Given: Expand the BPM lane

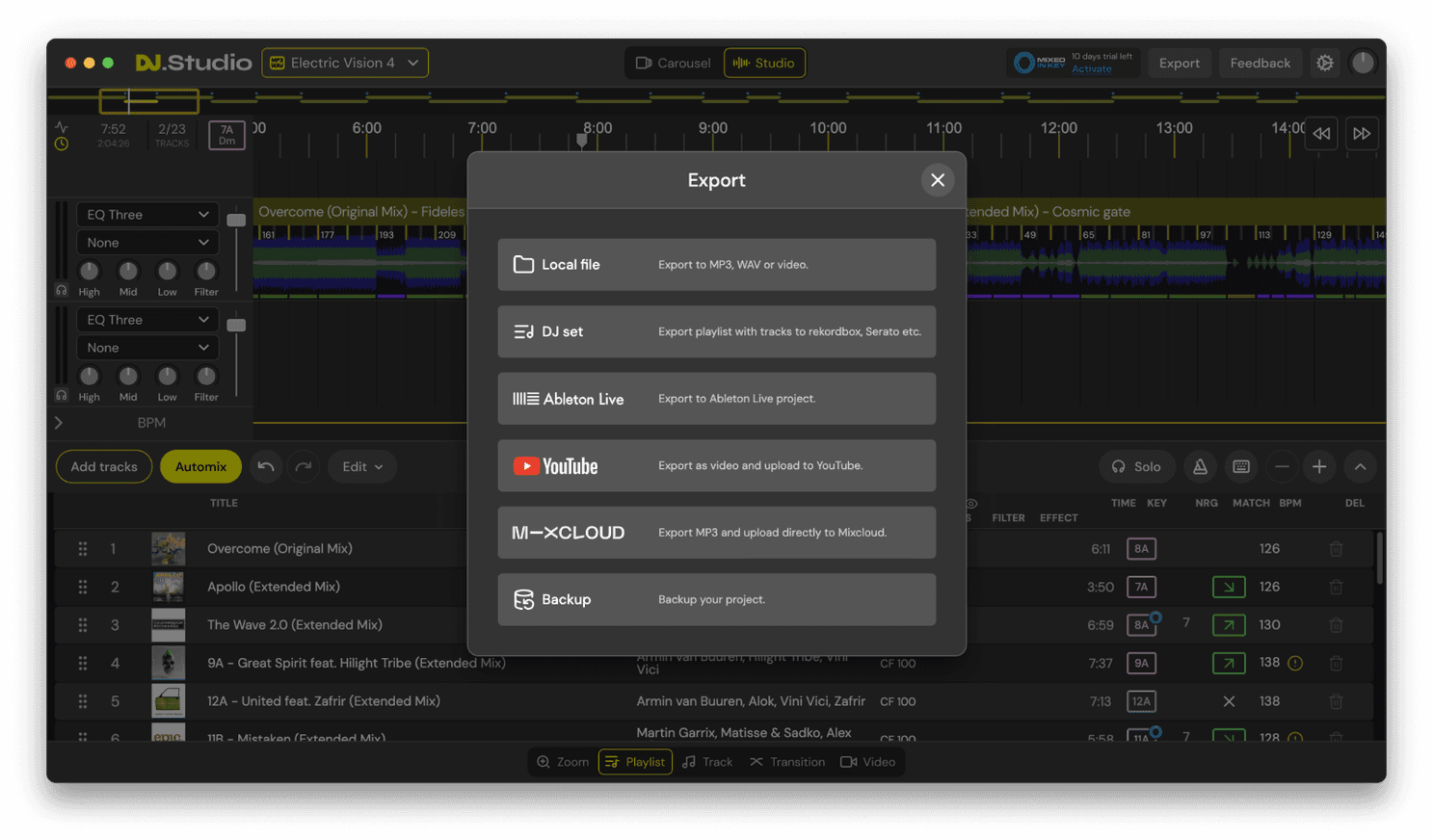Looking at the screenshot, I should pyautogui.click(x=59, y=423).
